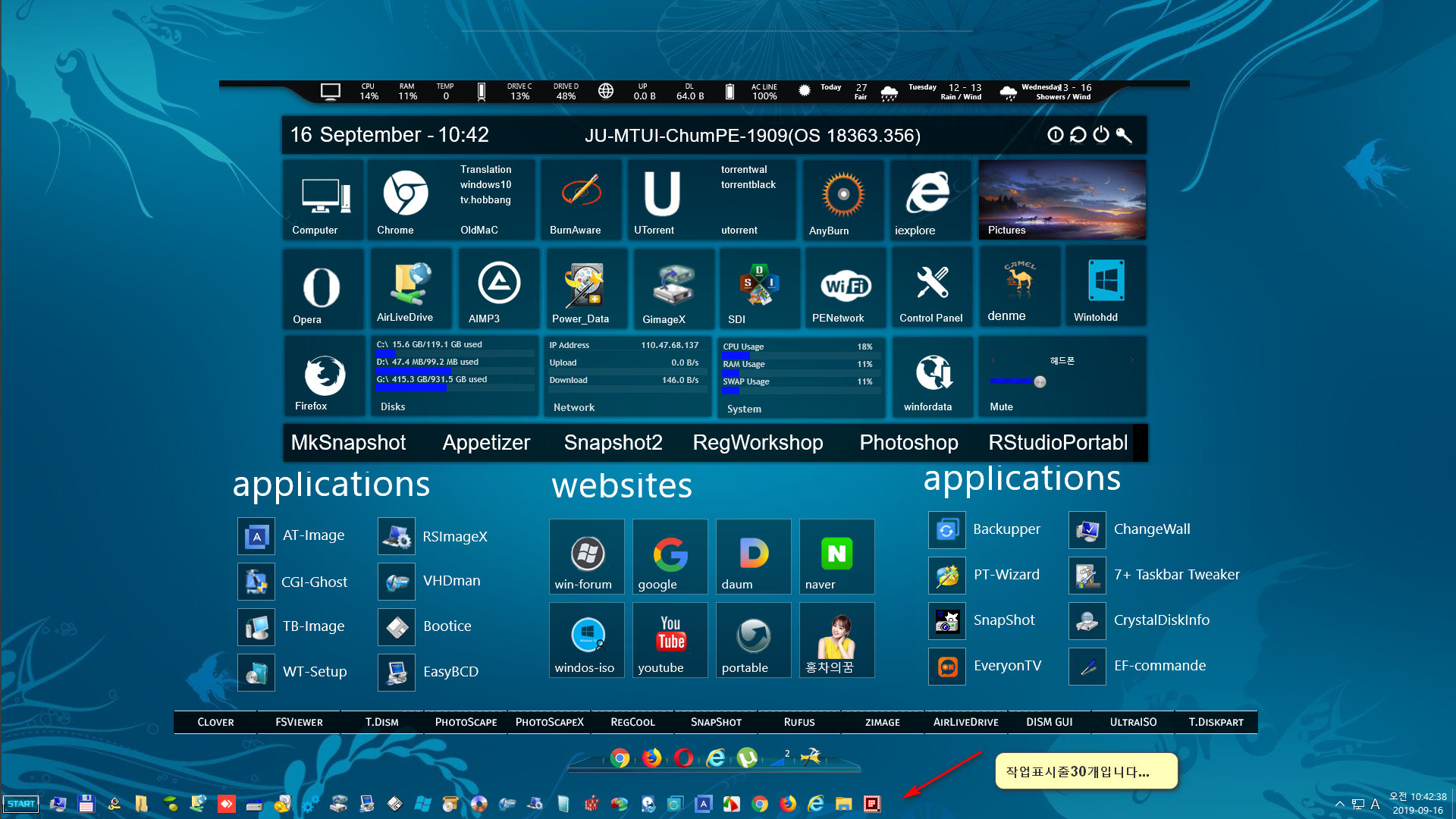Screen dimensions: 1456x819
Task: Click the Mute label
Action: [x=1001, y=407]
